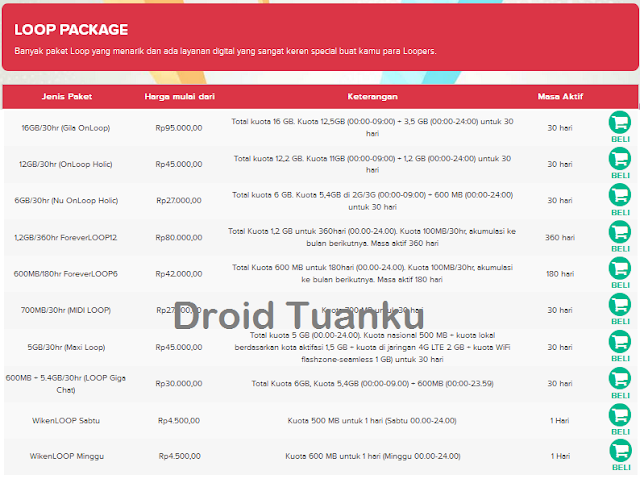Click the Total Kuota 600 MB untuk 180hari description
This screenshot has width=640, height=479.
(x=372, y=273)
